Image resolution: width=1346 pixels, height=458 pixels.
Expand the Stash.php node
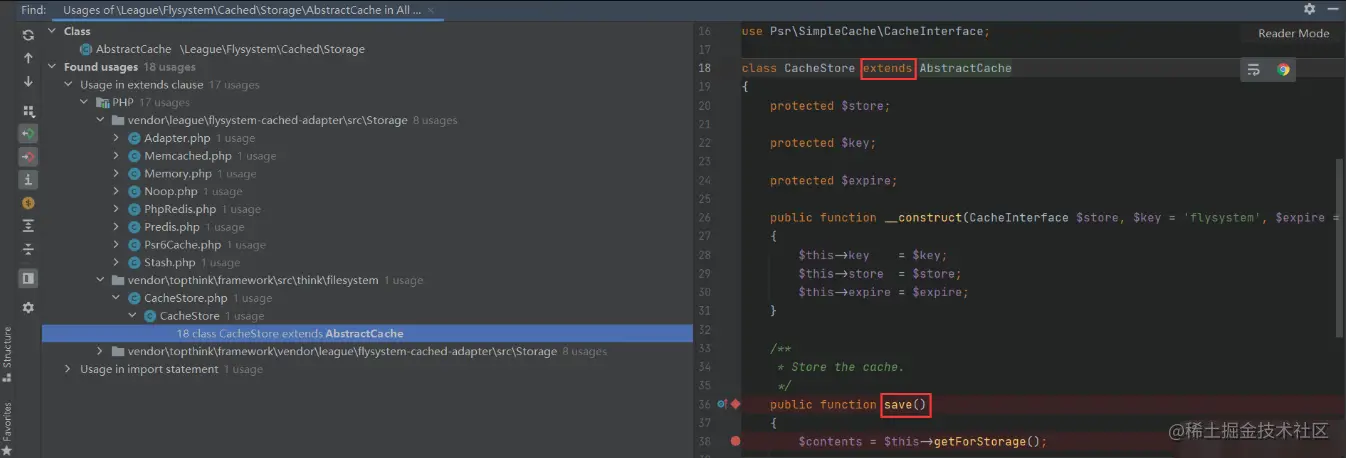click(x=117, y=263)
